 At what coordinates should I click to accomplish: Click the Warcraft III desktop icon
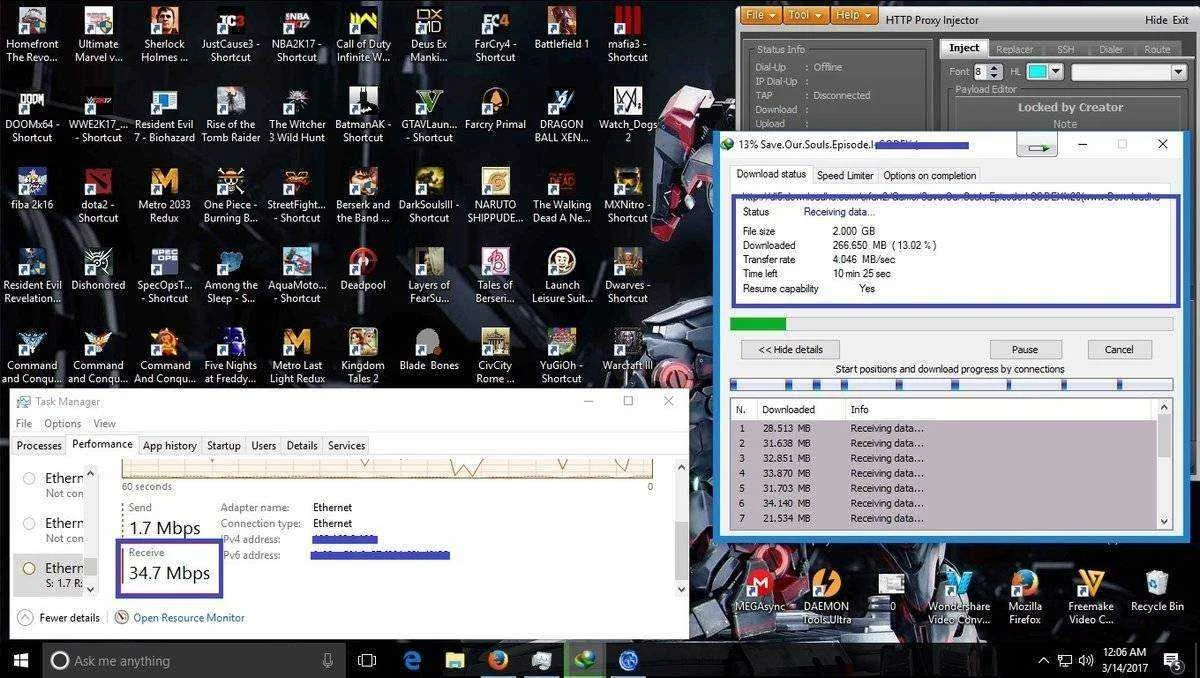(x=627, y=350)
